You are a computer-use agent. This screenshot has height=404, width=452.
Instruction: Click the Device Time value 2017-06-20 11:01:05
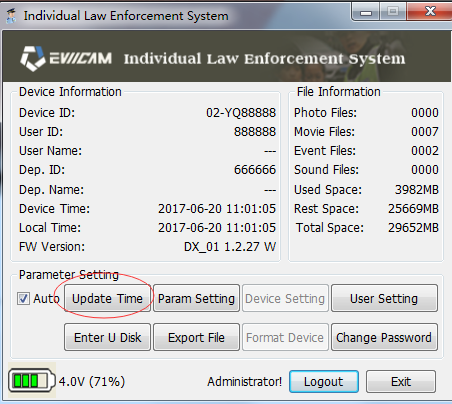click(x=217, y=209)
